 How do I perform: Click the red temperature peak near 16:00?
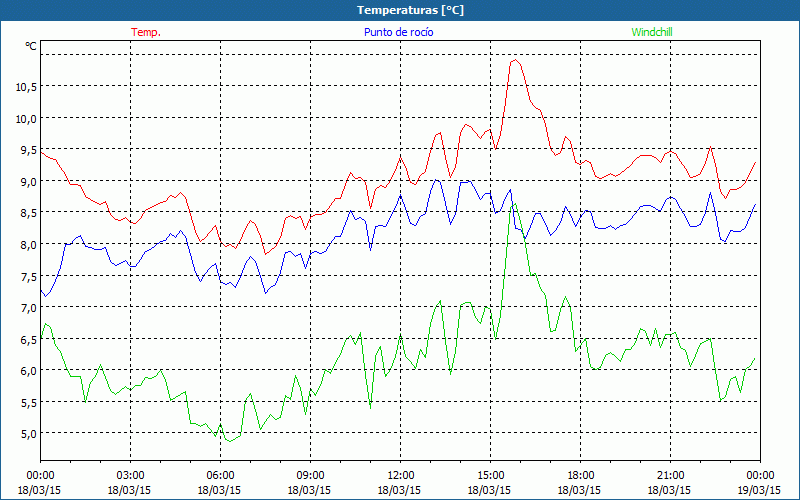[515, 60]
